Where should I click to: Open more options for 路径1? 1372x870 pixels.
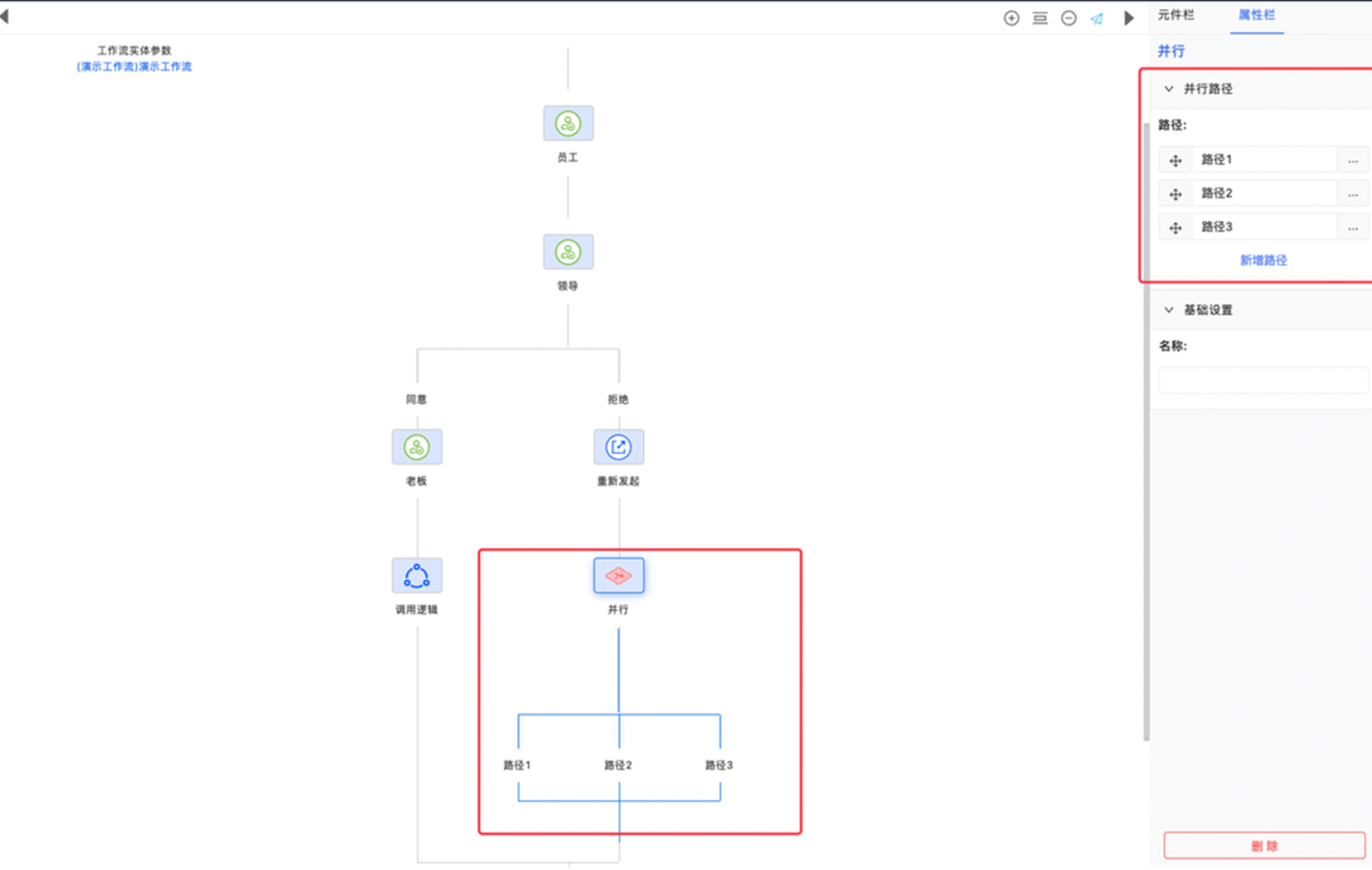[x=1353, y=160]
